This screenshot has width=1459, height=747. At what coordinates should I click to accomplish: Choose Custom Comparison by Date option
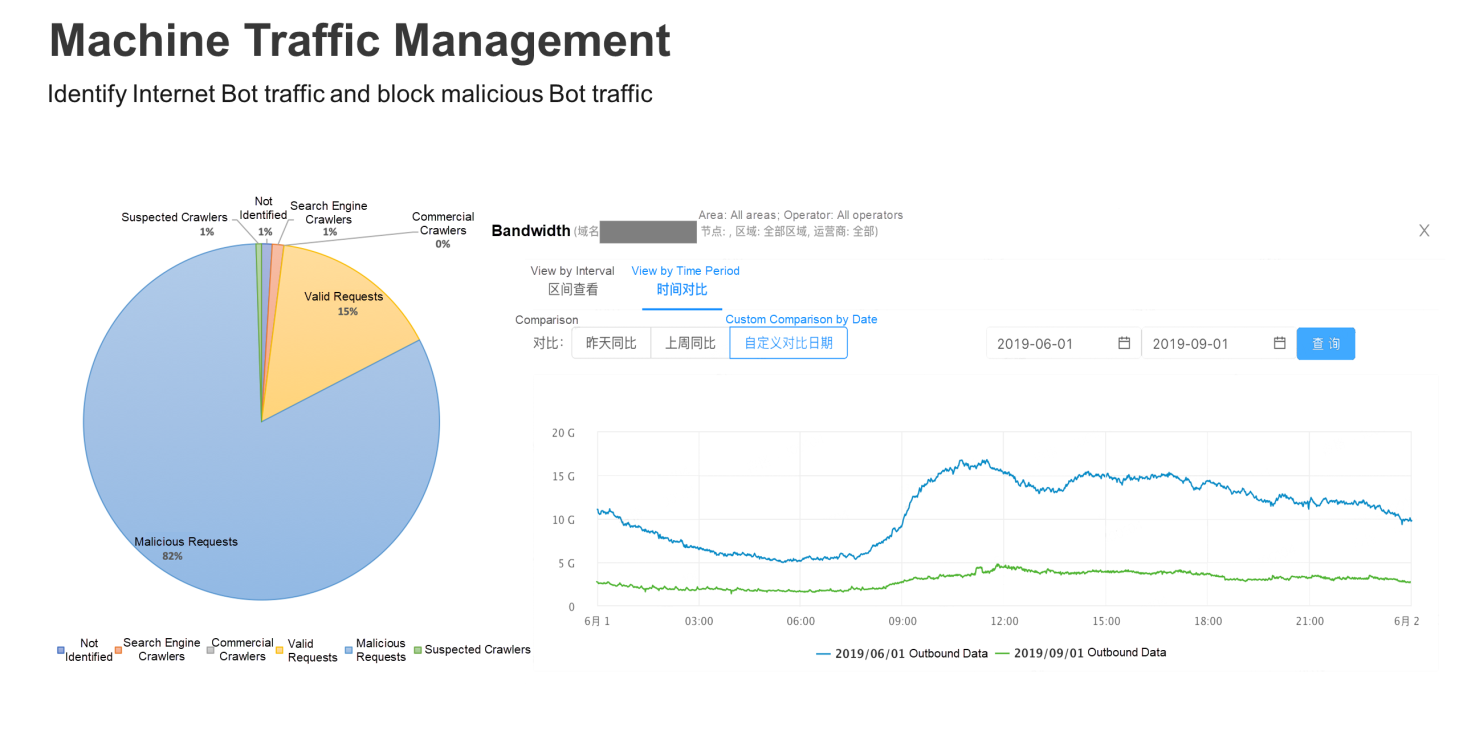(x=788, y=343)
